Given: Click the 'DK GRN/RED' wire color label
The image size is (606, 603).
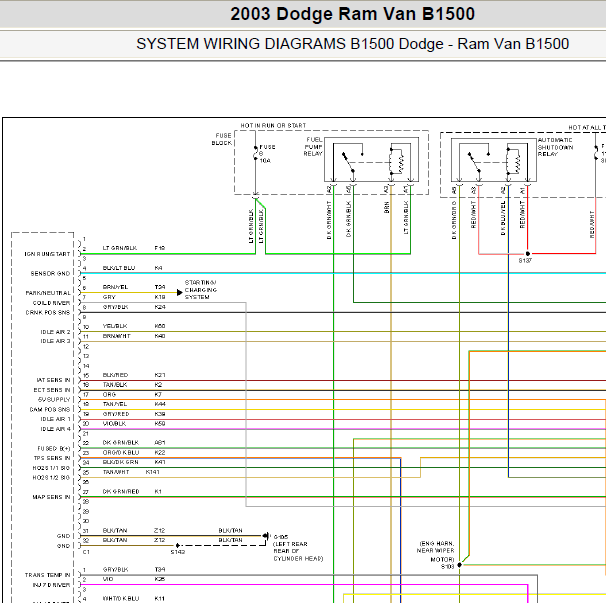Looking at the screenshot, I should click(121, 491).
